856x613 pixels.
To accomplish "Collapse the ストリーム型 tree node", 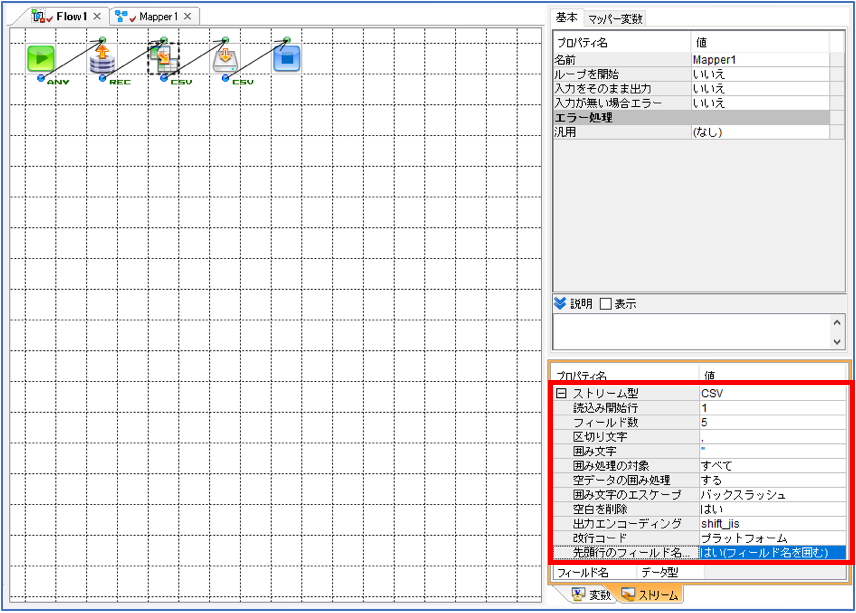I will (561, 393).
